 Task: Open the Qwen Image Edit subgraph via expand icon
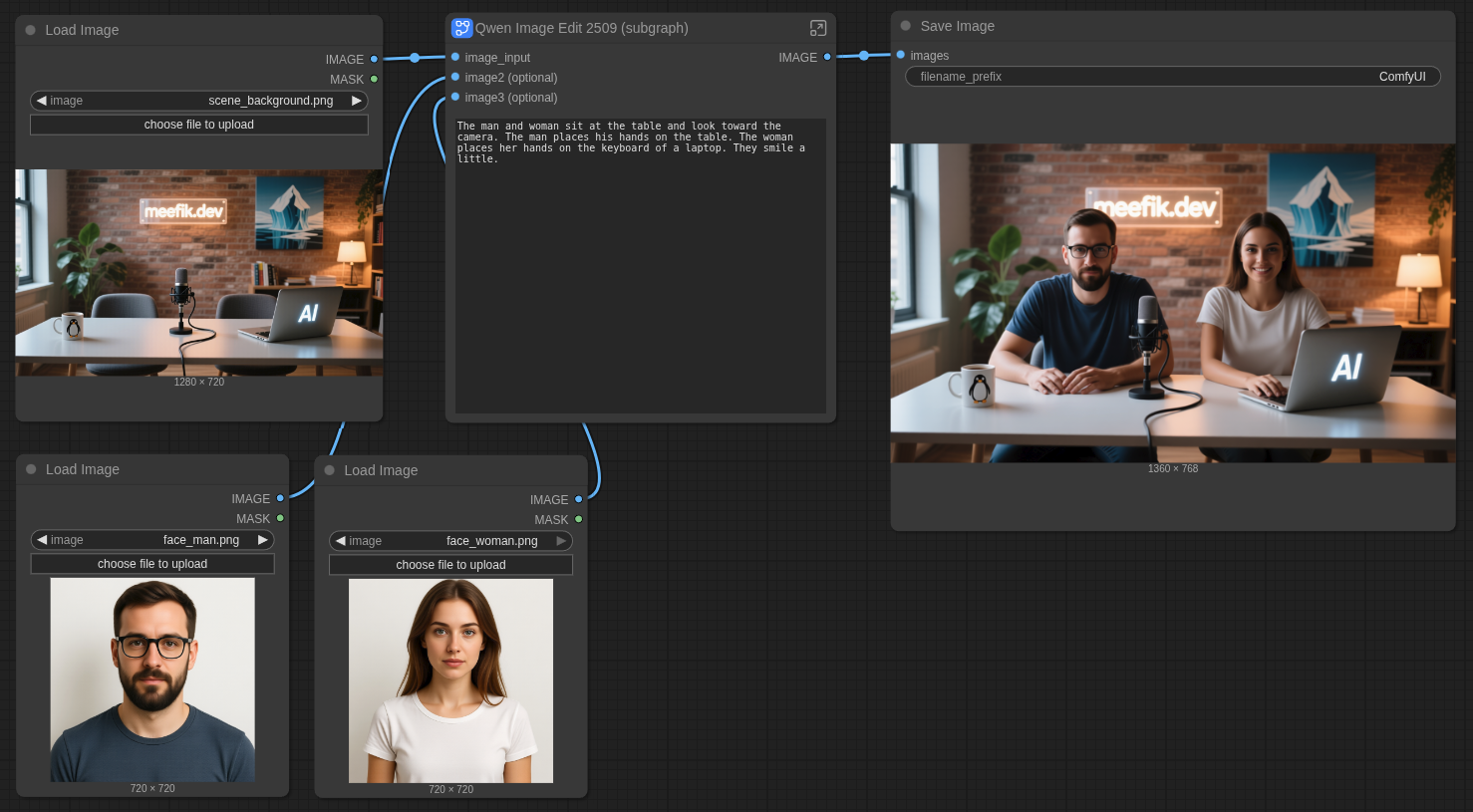818,28
